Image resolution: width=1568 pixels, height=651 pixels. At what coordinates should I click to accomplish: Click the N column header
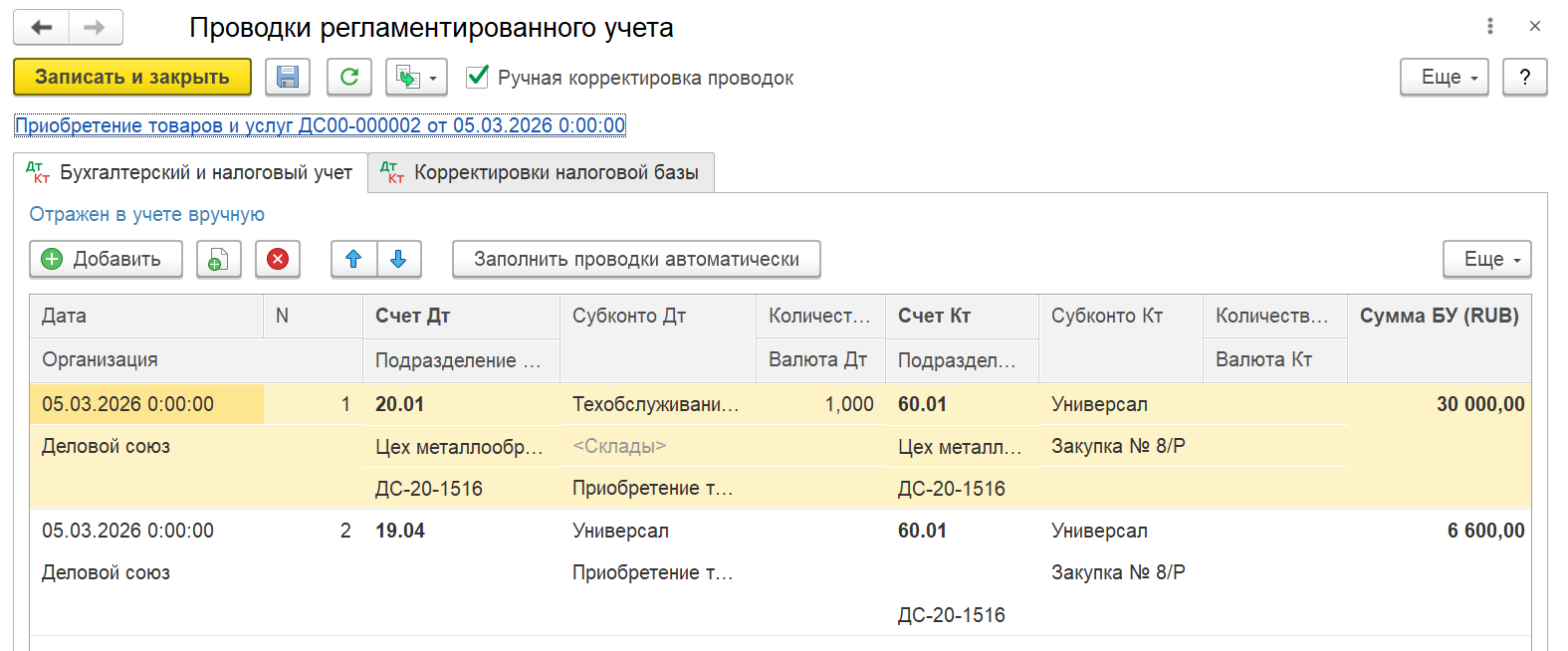pyautogui.click(x=313, y=316)
